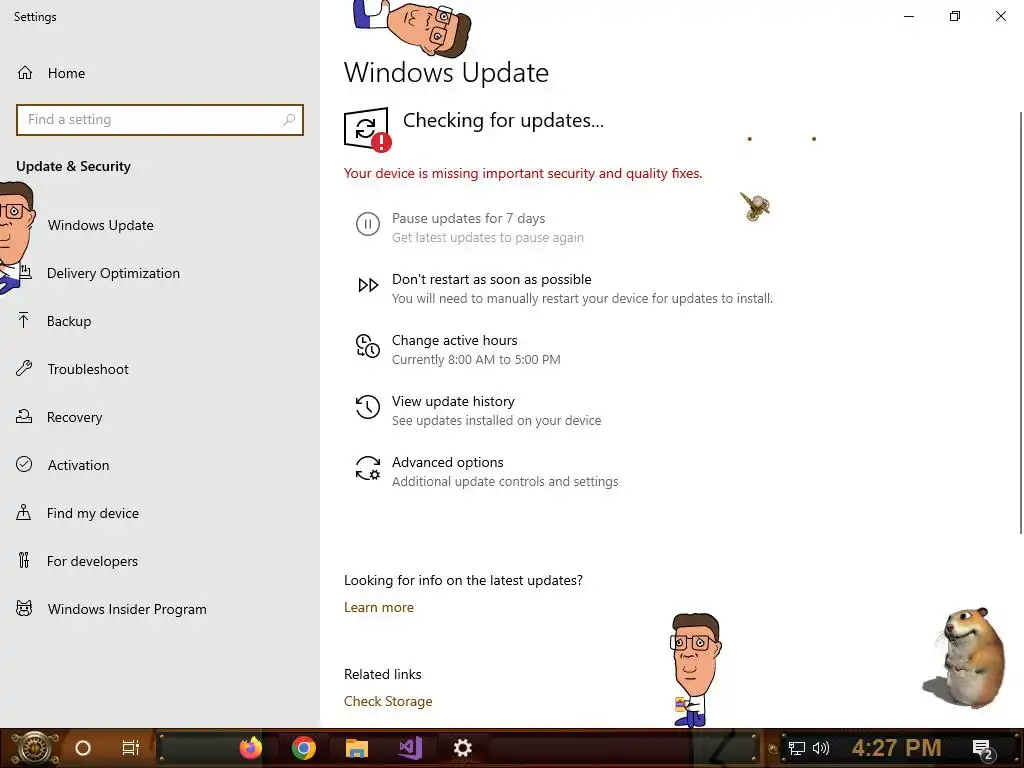Click the Change active hours clock icon
Image resolution: width=1024 pixels, height=768 pixels.
pyautogui.click(x=368, y=346)
